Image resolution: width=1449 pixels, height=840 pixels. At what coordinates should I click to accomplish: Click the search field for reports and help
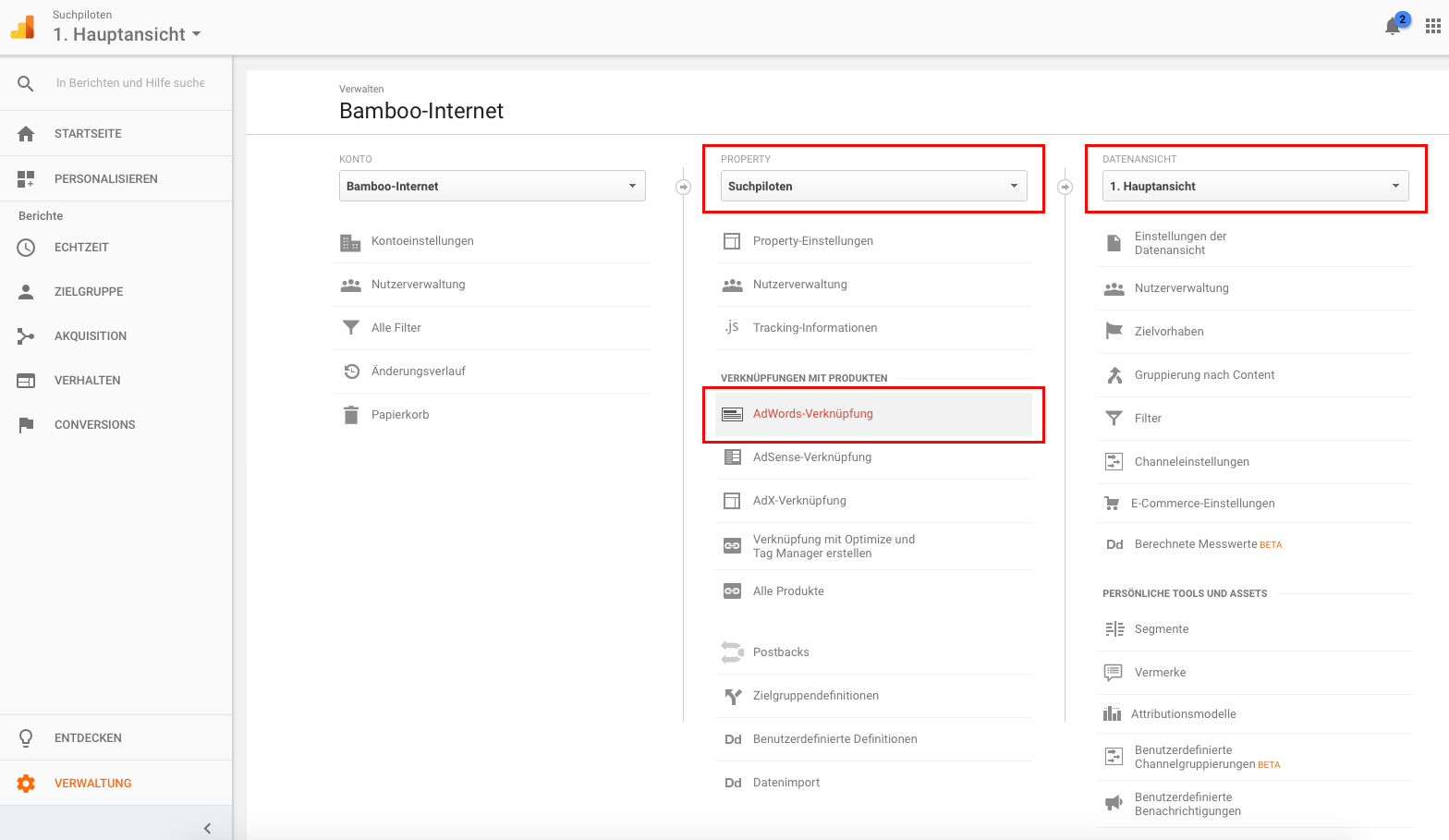[x=130, y=83]
